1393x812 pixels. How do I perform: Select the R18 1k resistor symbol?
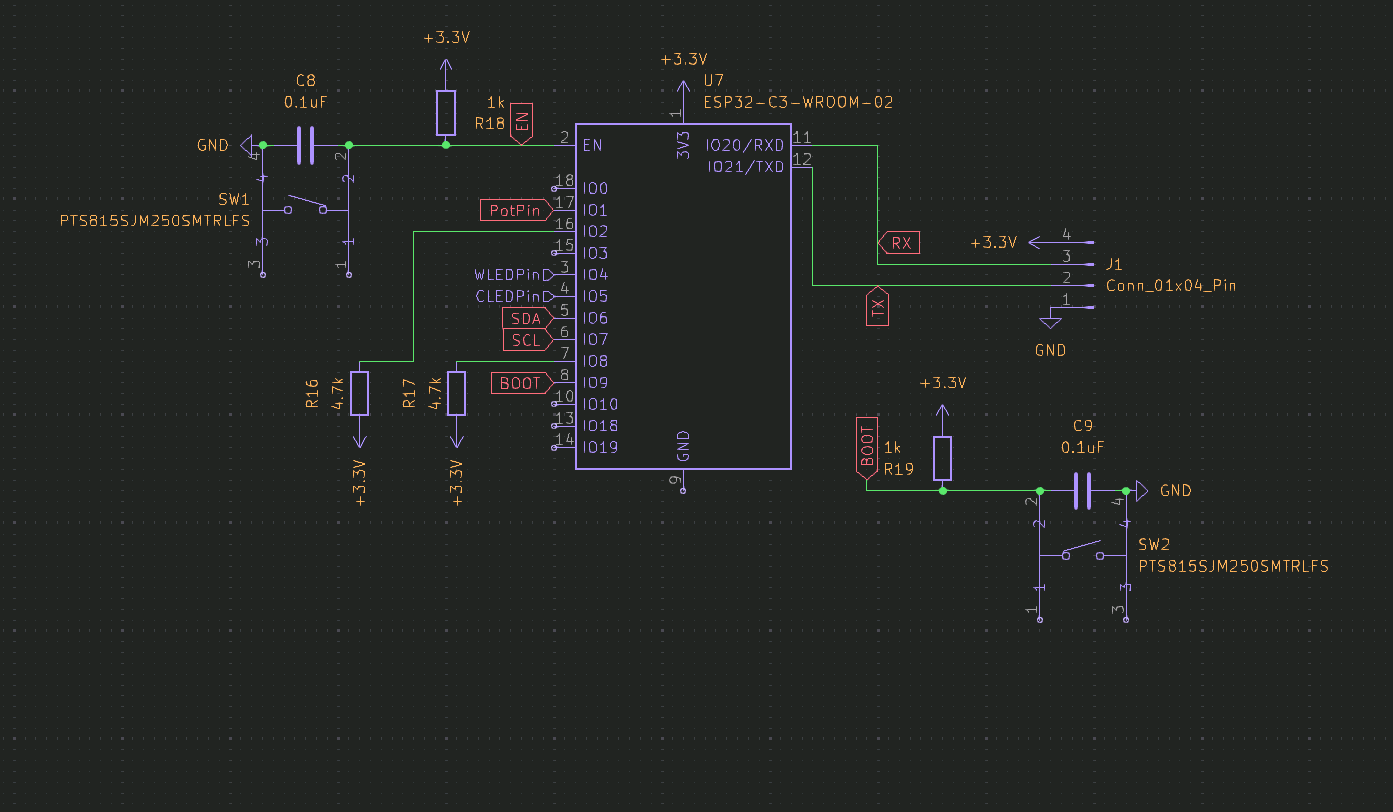[x=446, y=113]
